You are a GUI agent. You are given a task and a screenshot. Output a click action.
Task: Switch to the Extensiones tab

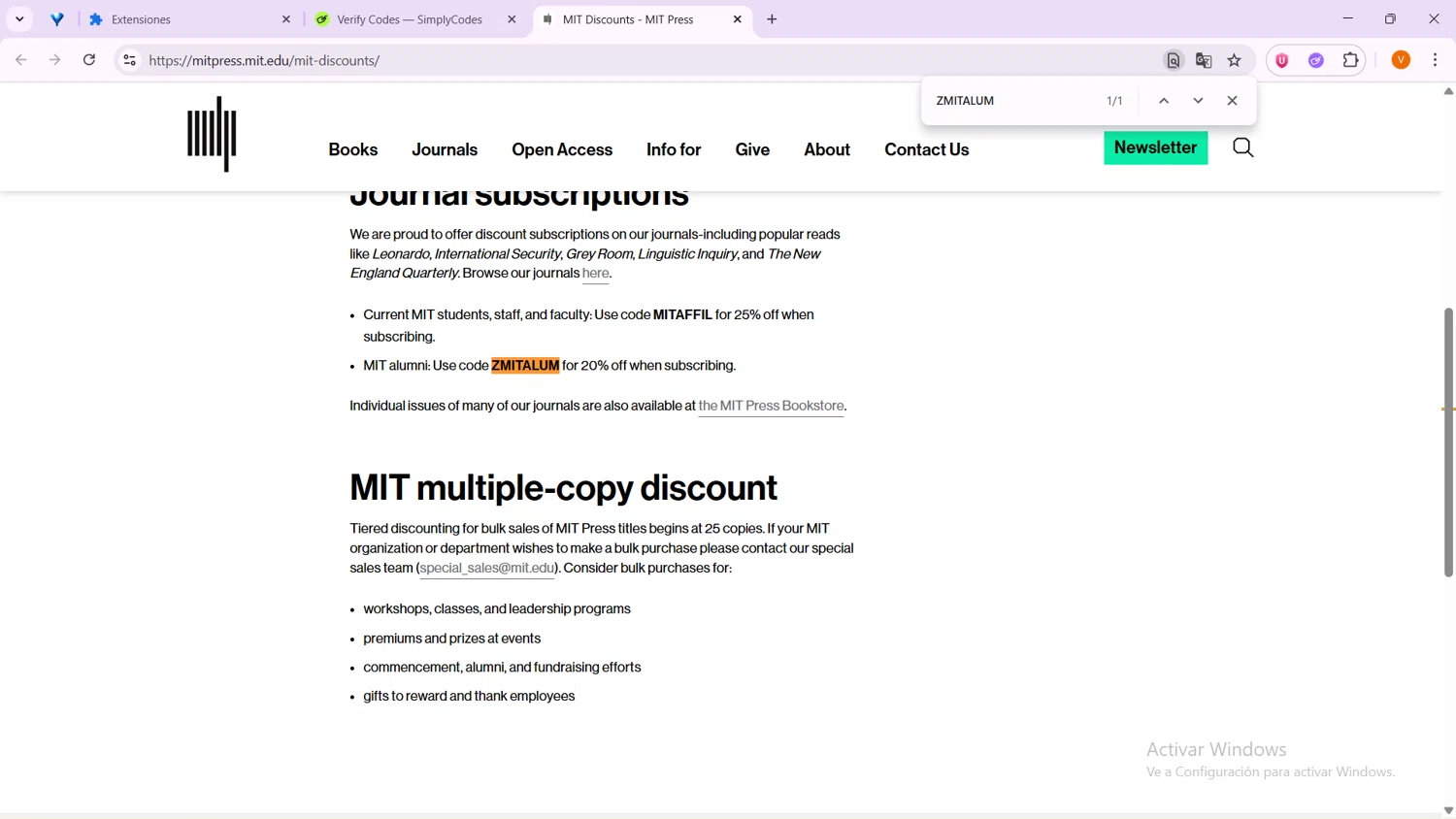pyautogui.click(x=189, y=19)
